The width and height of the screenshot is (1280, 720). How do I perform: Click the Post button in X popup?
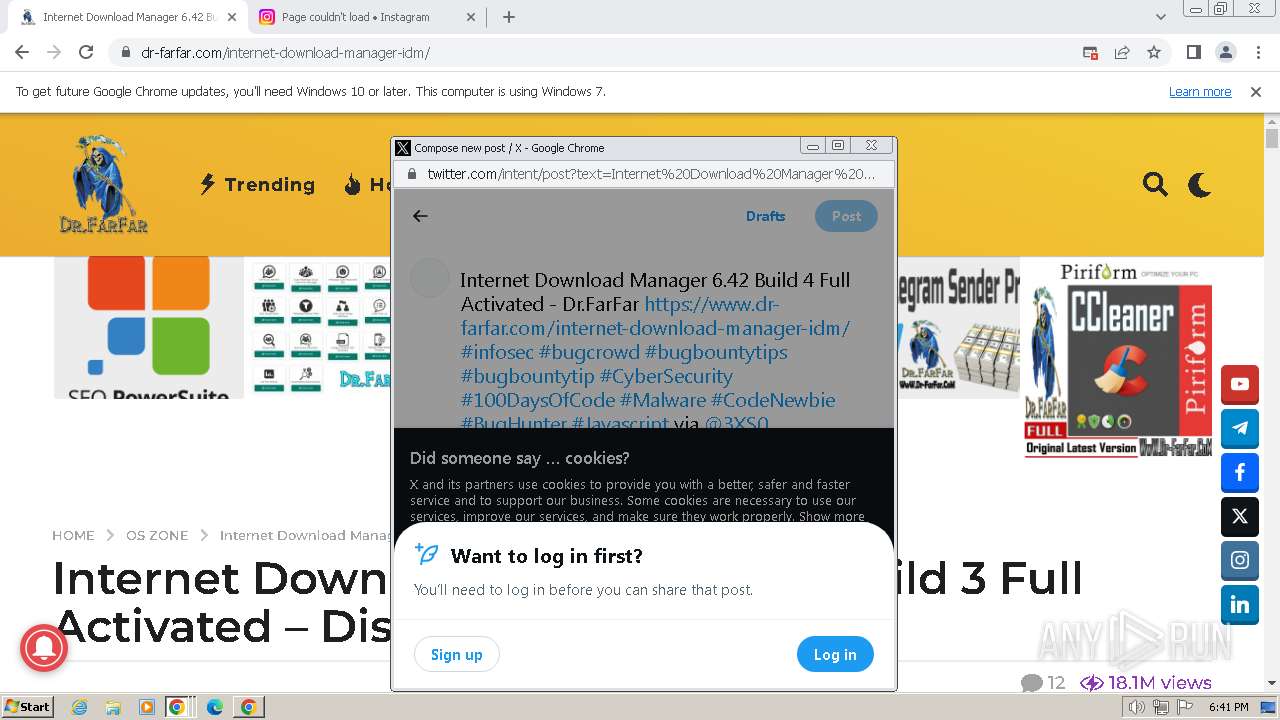(x=846, y=216)
